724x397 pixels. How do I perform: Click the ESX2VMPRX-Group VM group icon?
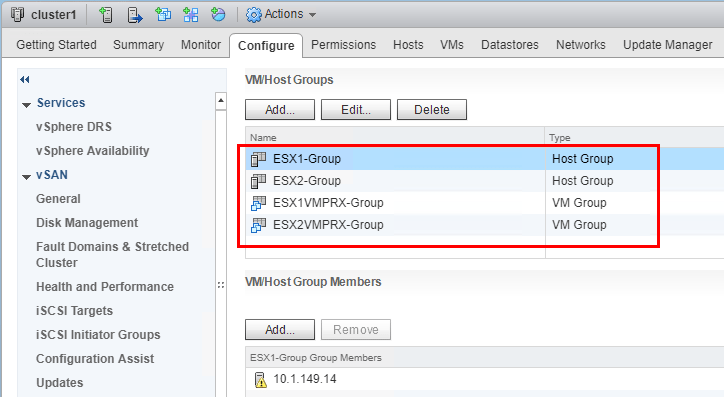(x=258, y=225)
